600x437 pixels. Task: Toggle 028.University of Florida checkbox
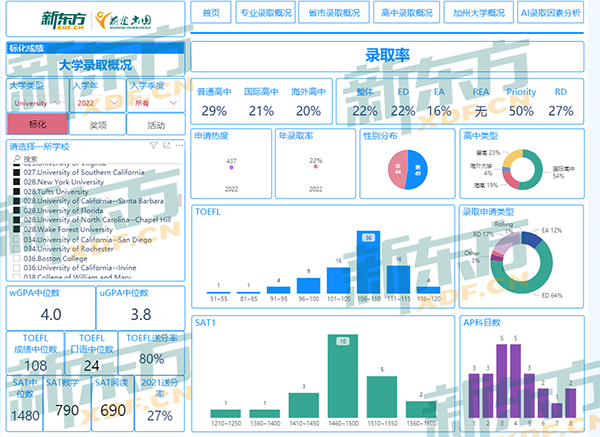[x=16, y=210]
